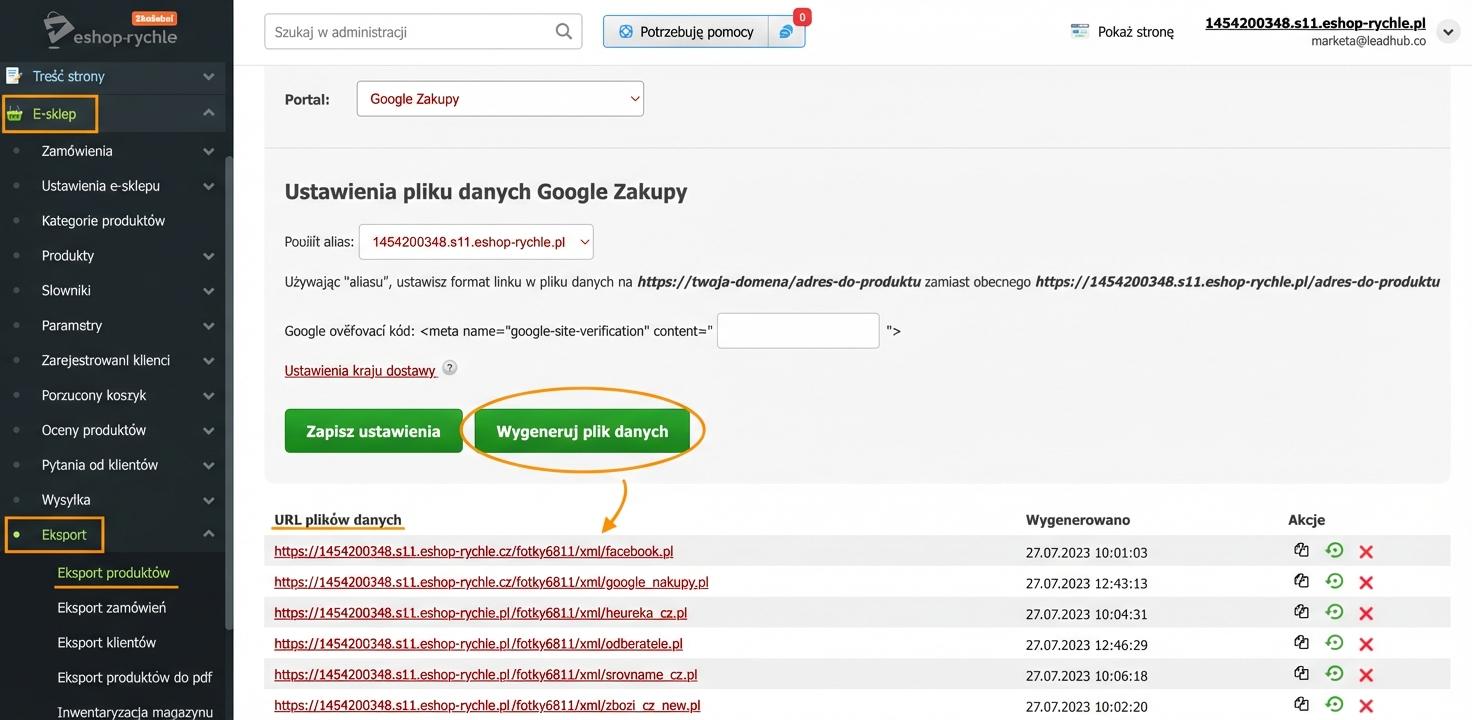Click the help question mark by Ustawienia kraju dostawy

click(x=450, y=368)
